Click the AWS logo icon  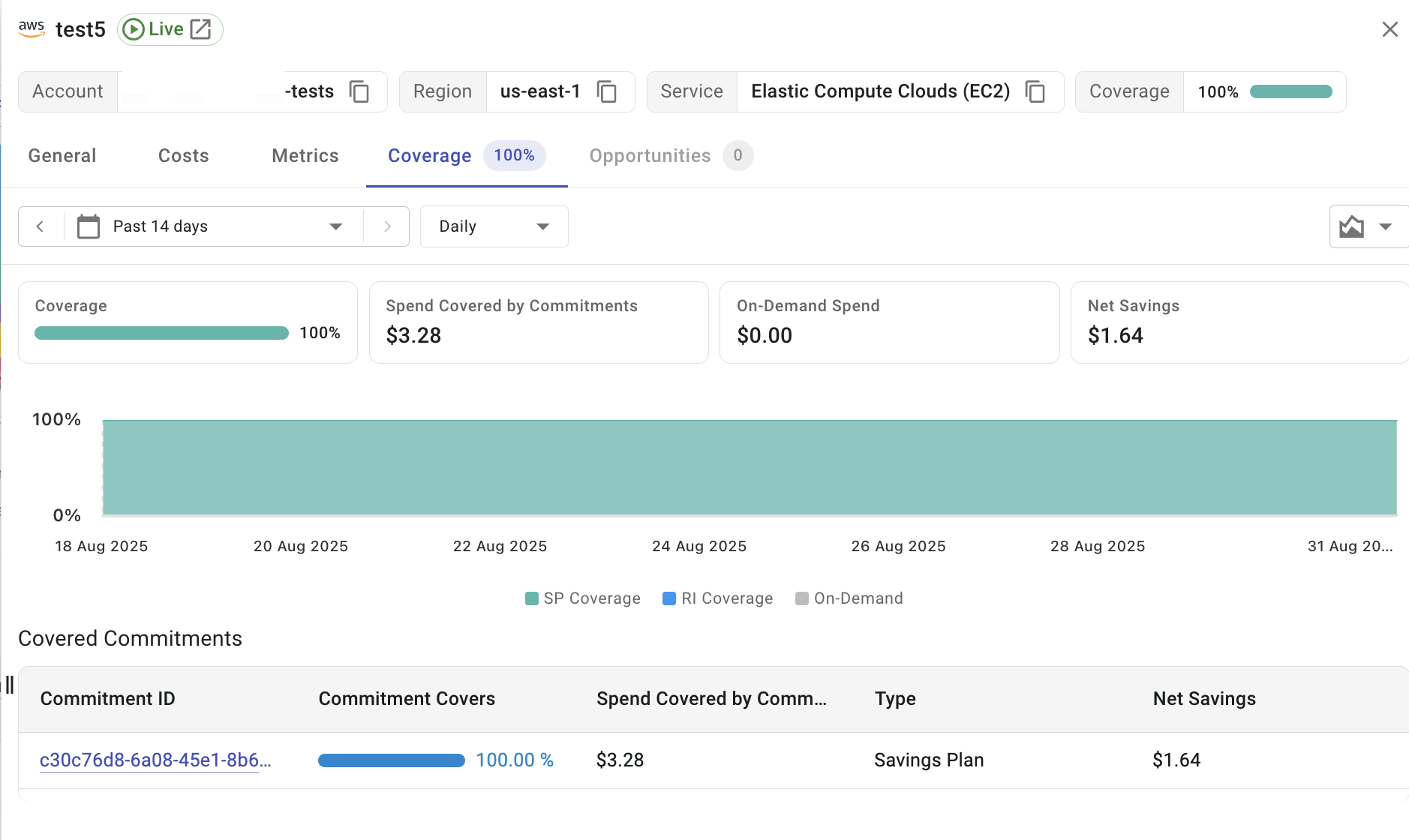(x=32, y=29)
